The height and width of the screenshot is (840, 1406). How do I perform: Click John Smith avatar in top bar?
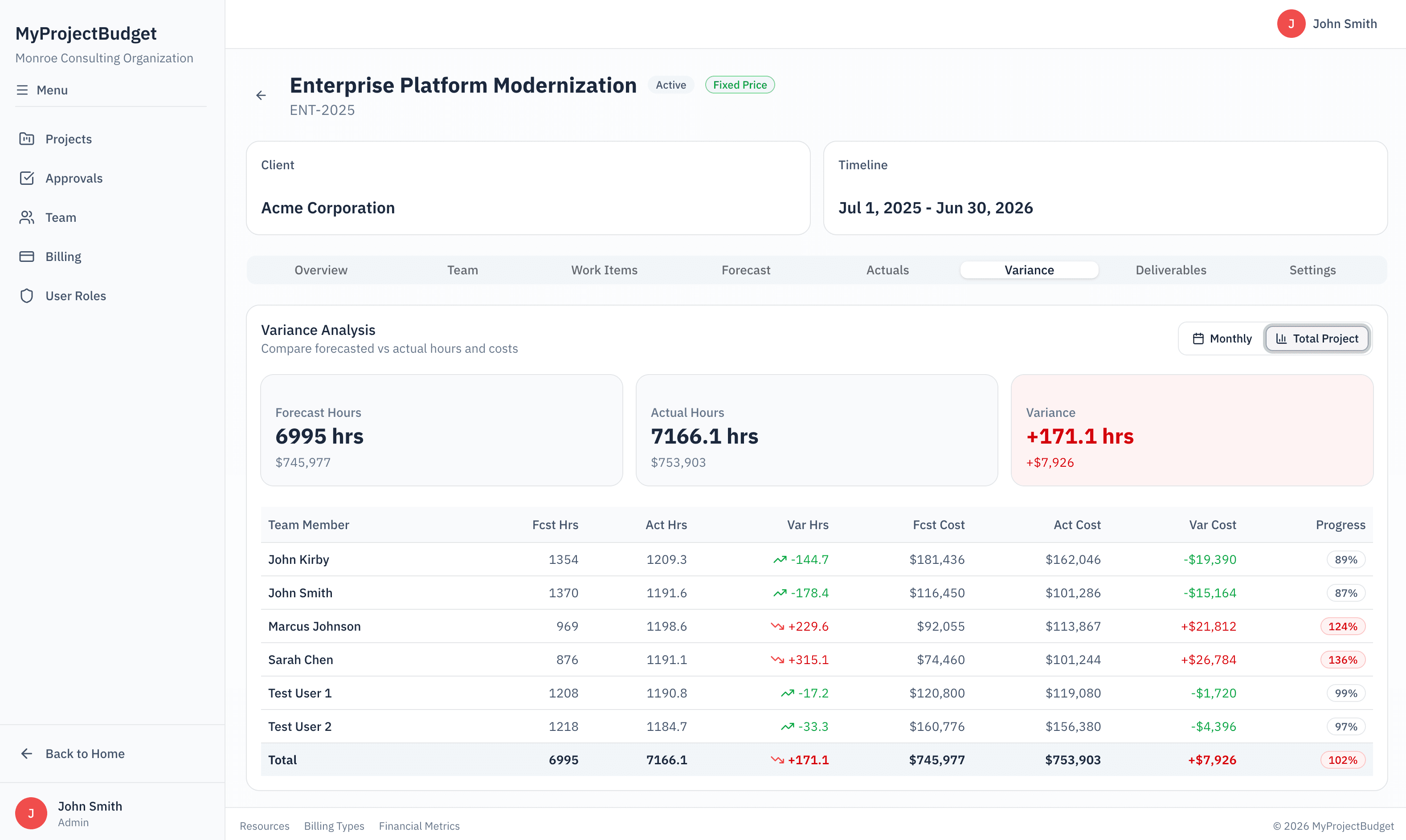1291,24
